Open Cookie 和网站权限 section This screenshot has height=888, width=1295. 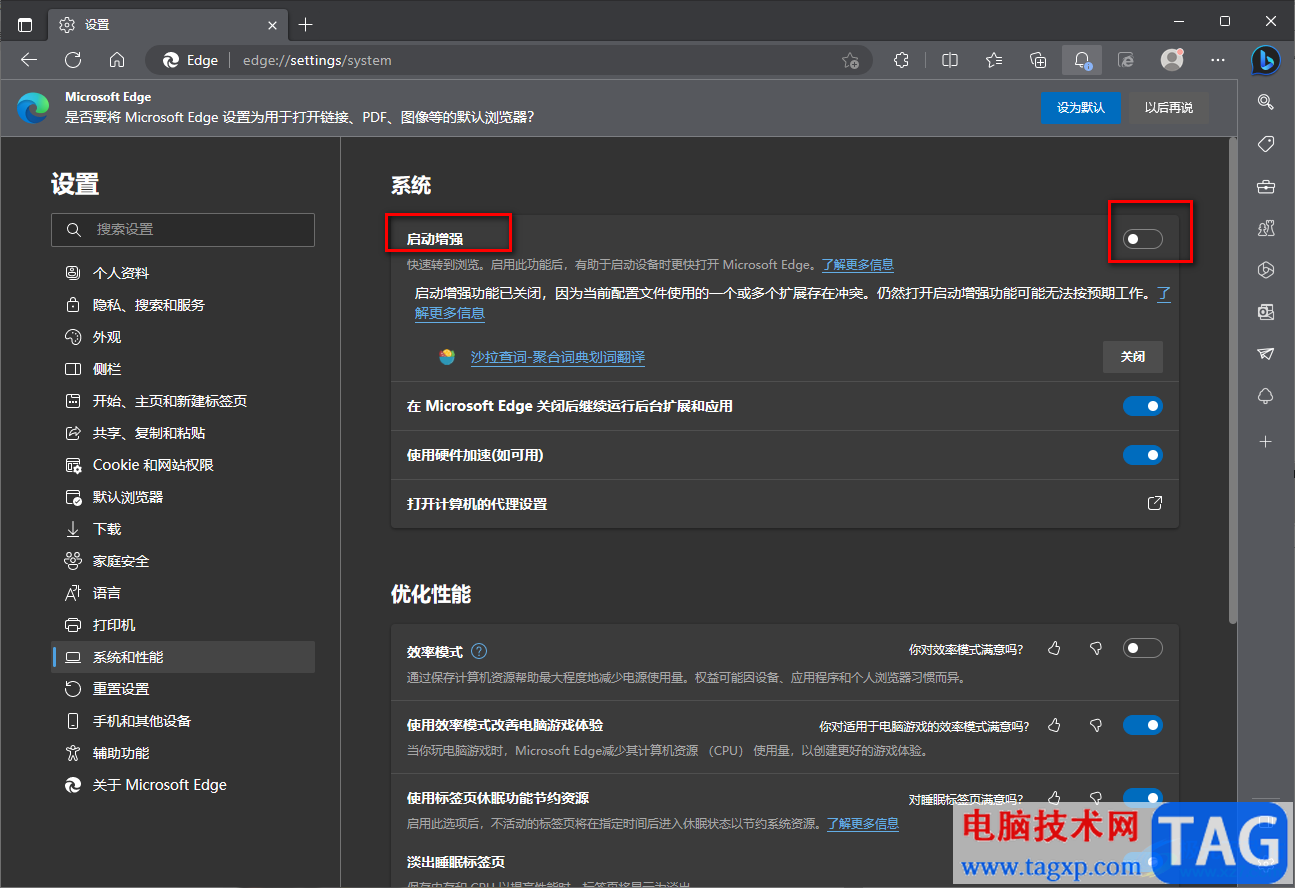point(183,465)
